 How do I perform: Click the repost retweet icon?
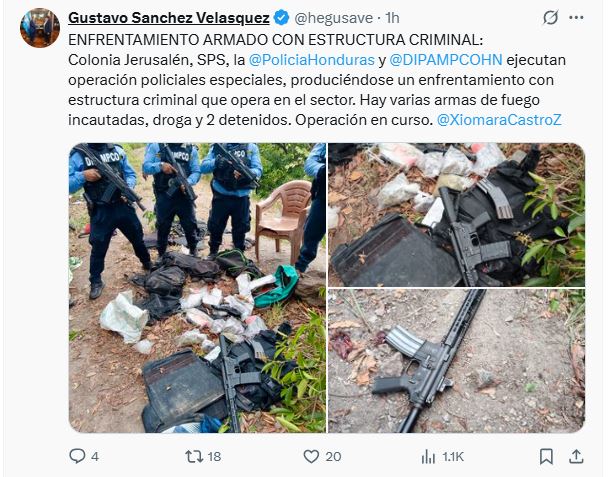point(194,456)
